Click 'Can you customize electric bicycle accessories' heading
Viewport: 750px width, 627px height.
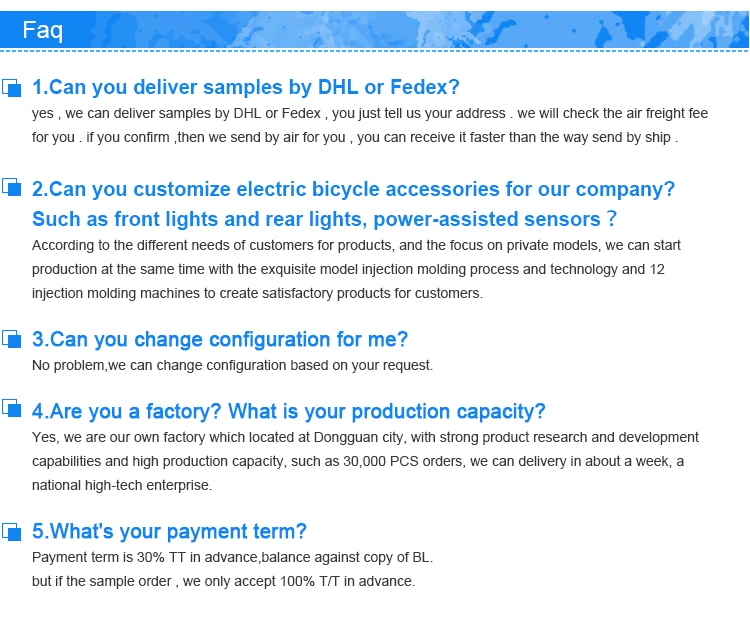[354, 189]
